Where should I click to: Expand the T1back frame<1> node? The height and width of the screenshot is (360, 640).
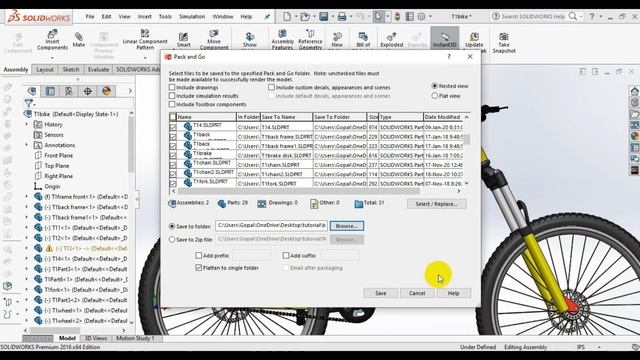[x=27, y=207]
